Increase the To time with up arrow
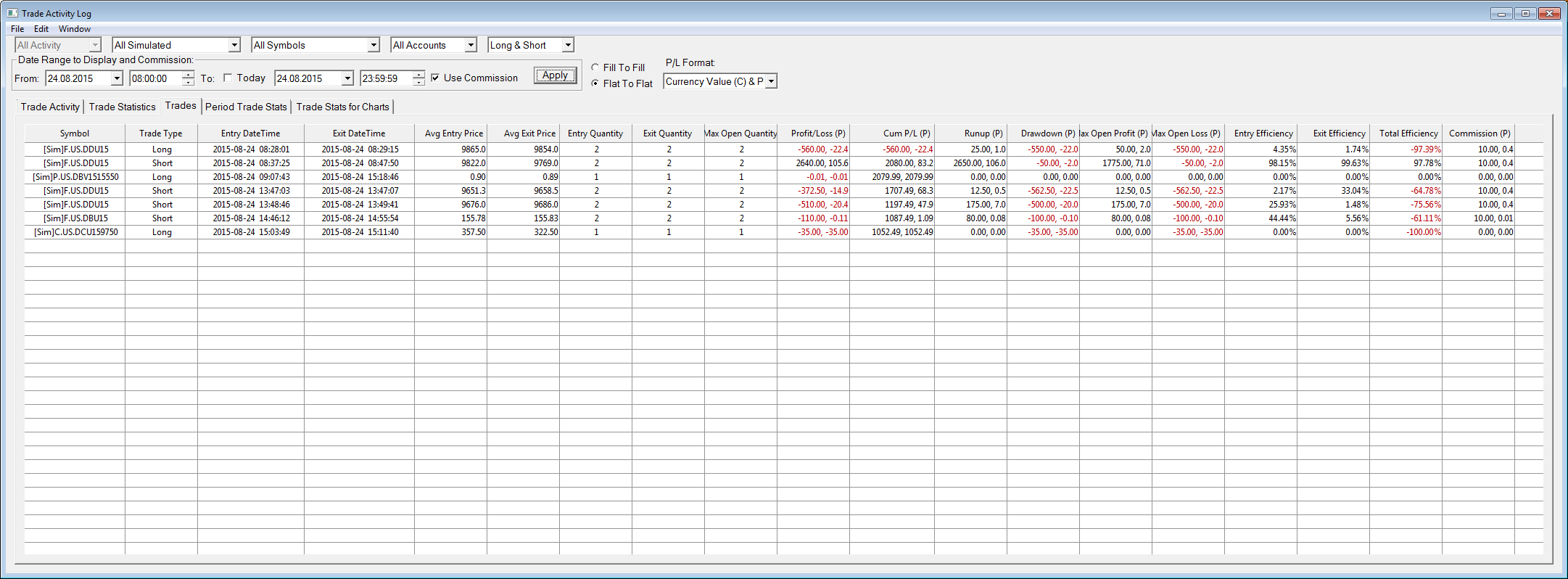The image size is (1568, 579). tap(418, 75)
